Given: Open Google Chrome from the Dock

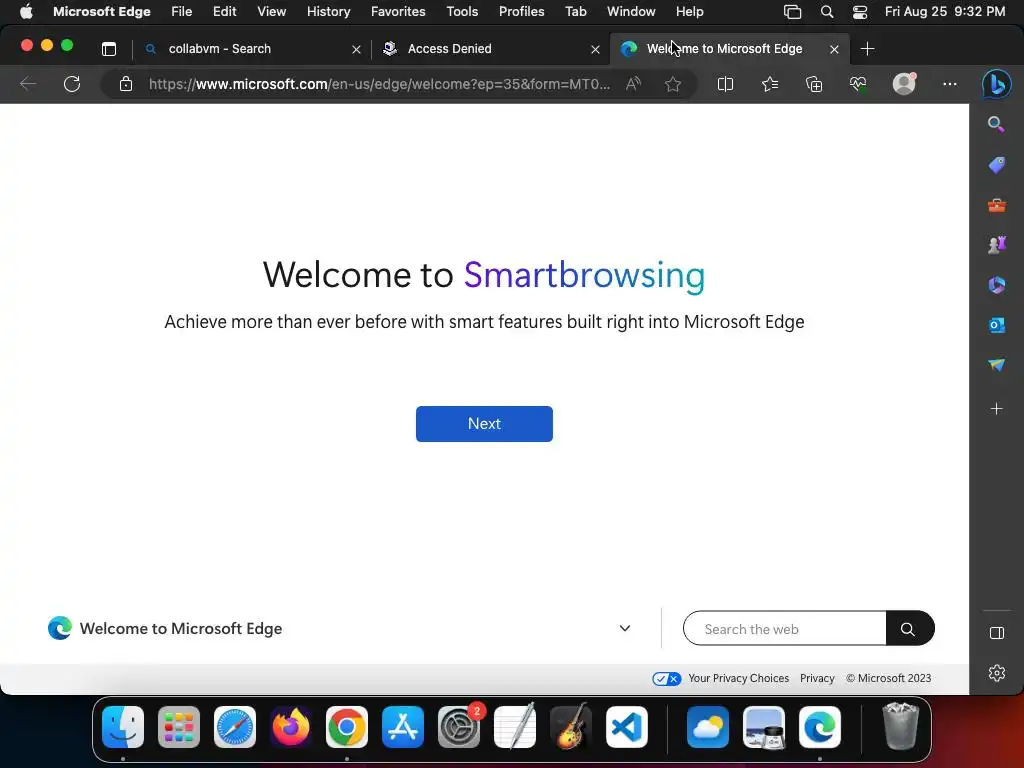Looking at the screenshot, I should click(x=347, y=727).
